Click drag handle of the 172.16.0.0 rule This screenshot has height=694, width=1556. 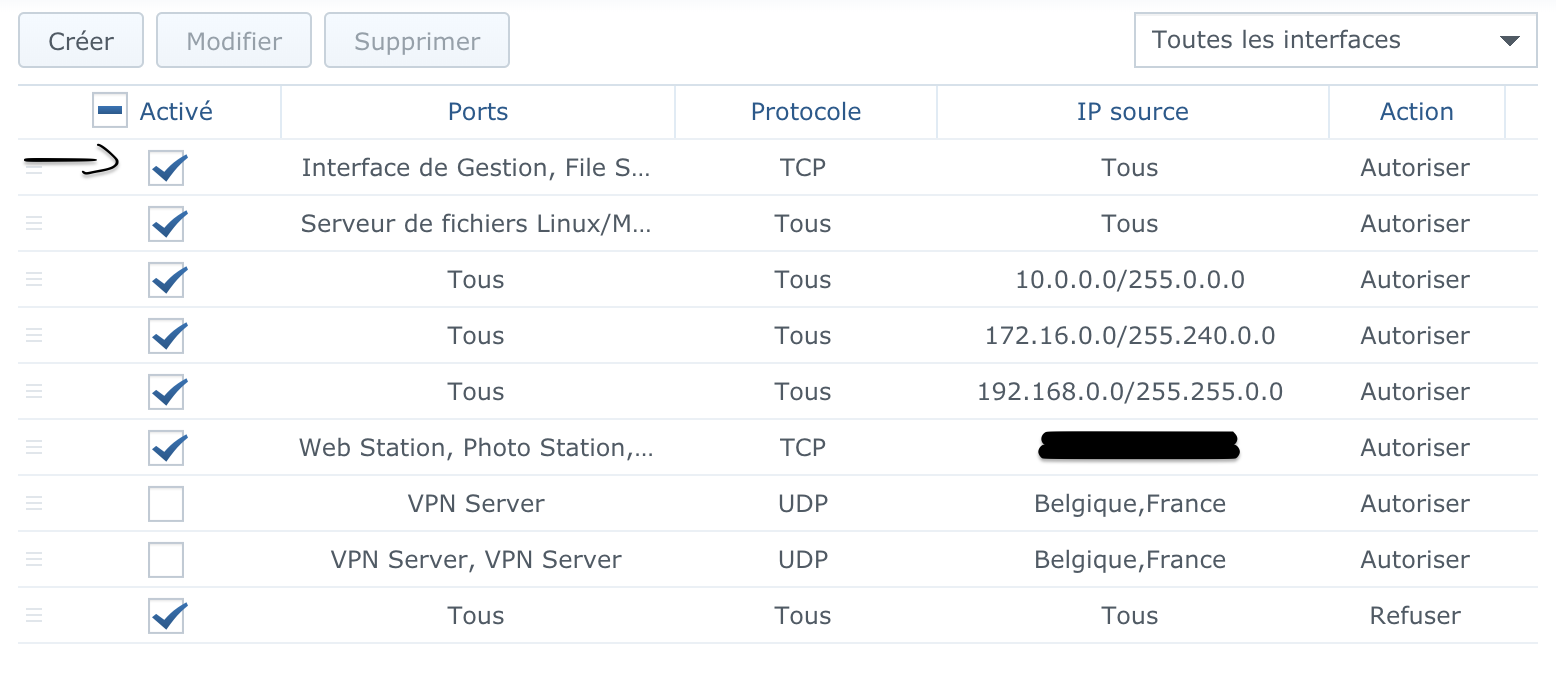click(x=34, y=336)
